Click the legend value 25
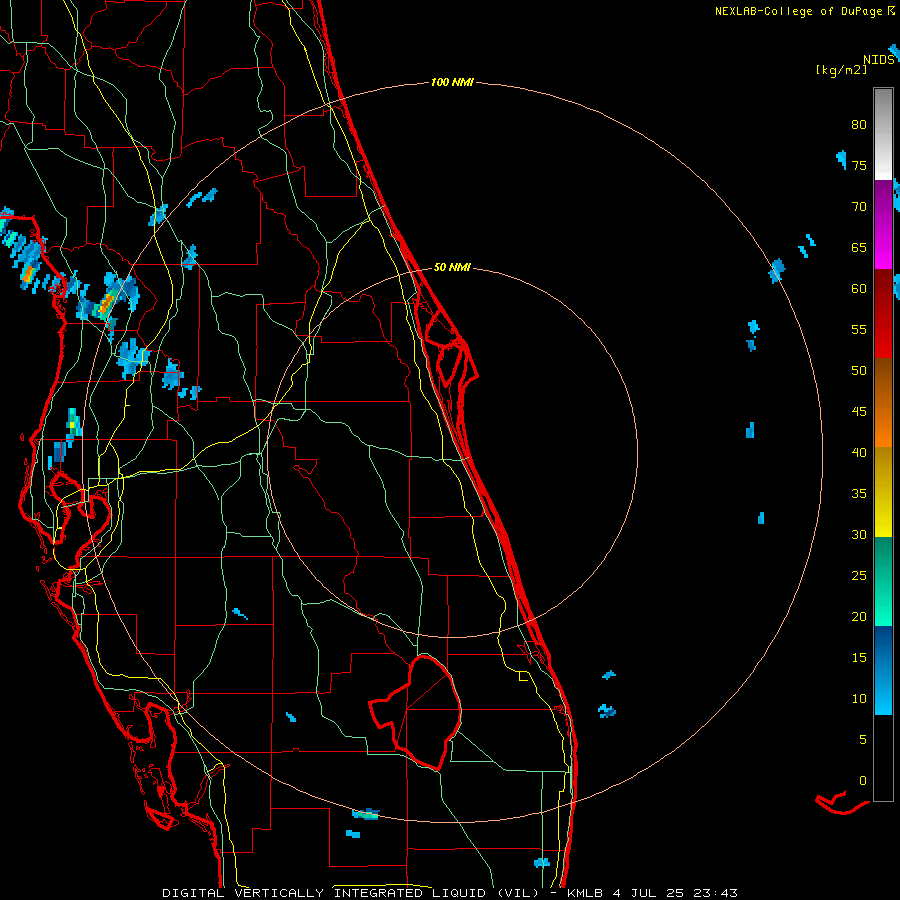This screenshot has height=900, width=900. click(x=859, y=576)
